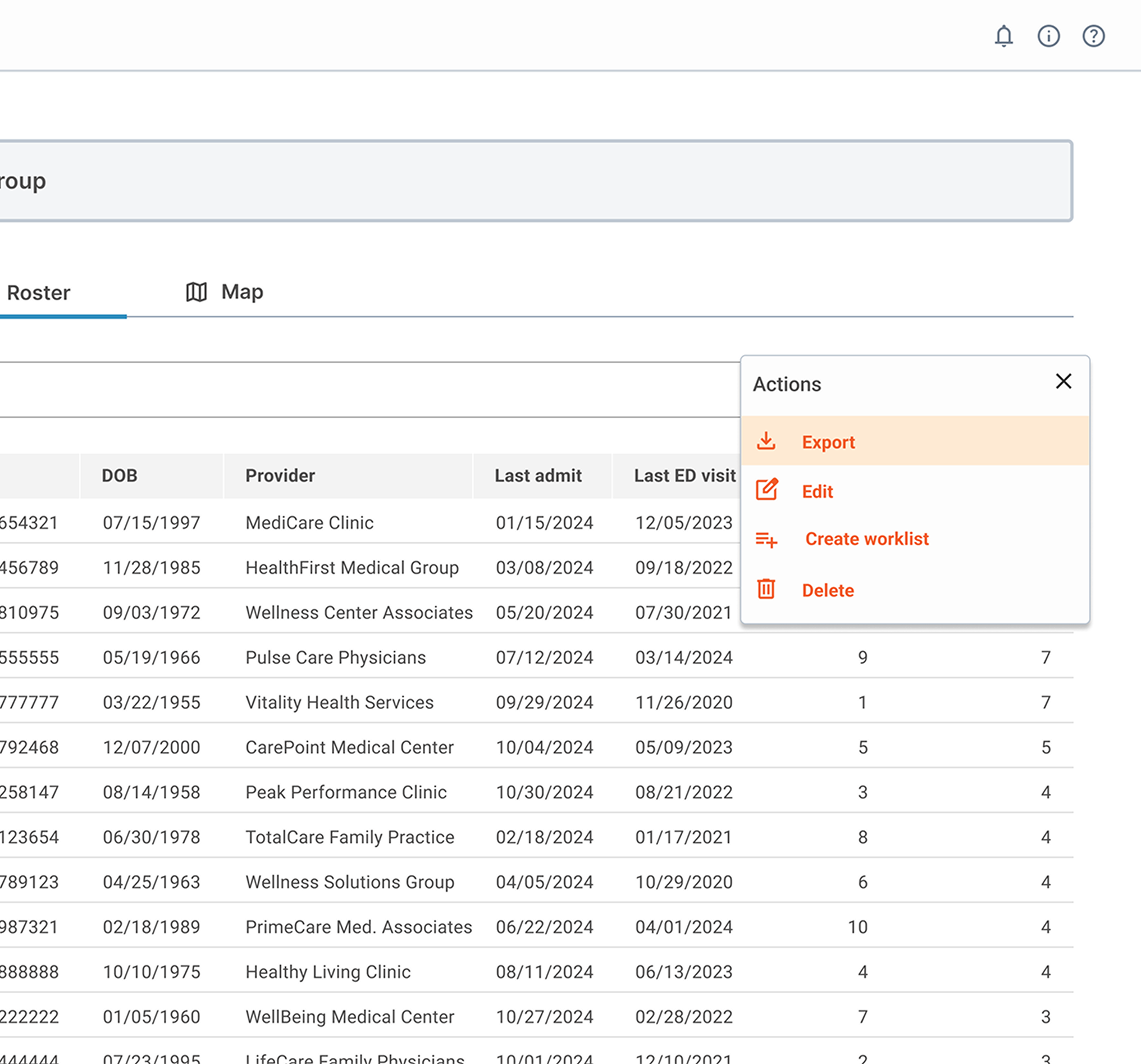This screenshot has width=1141, height=1064.
Task: Choose Create worklist from Actions menu
Action: [866, 539]
